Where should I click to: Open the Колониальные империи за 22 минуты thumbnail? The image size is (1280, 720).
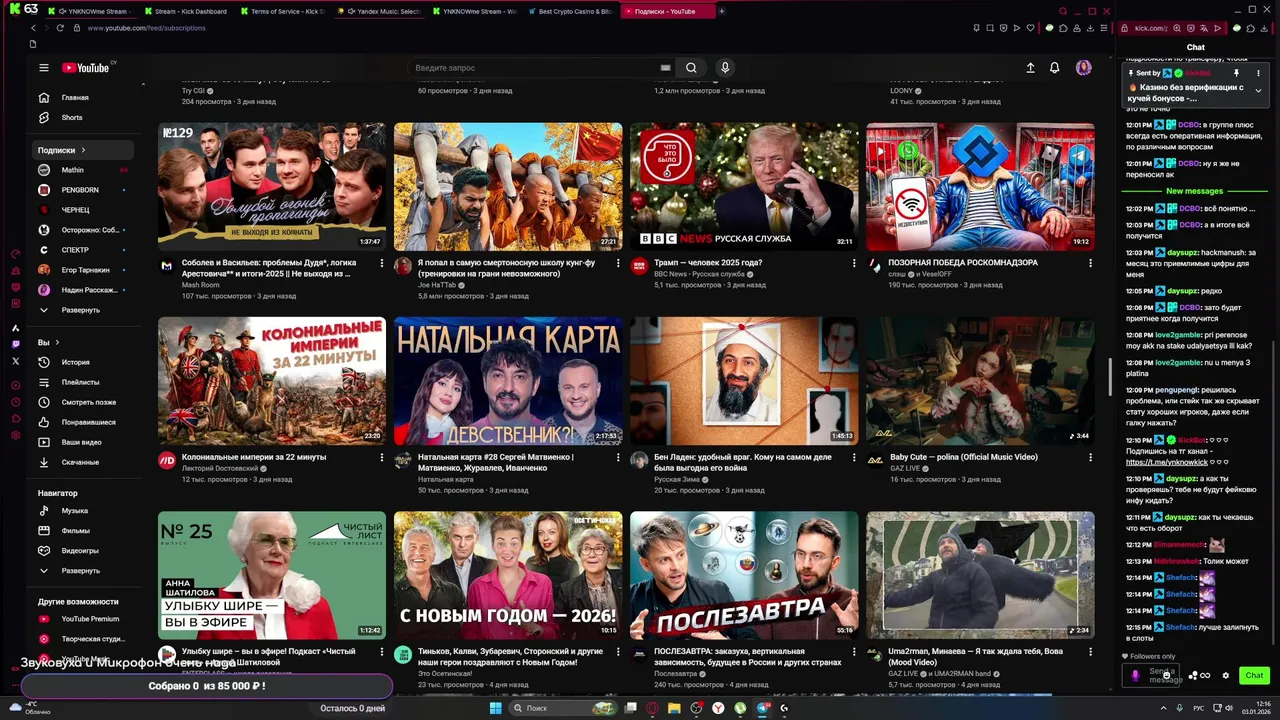pyautogui.click(x=272, y=381)
